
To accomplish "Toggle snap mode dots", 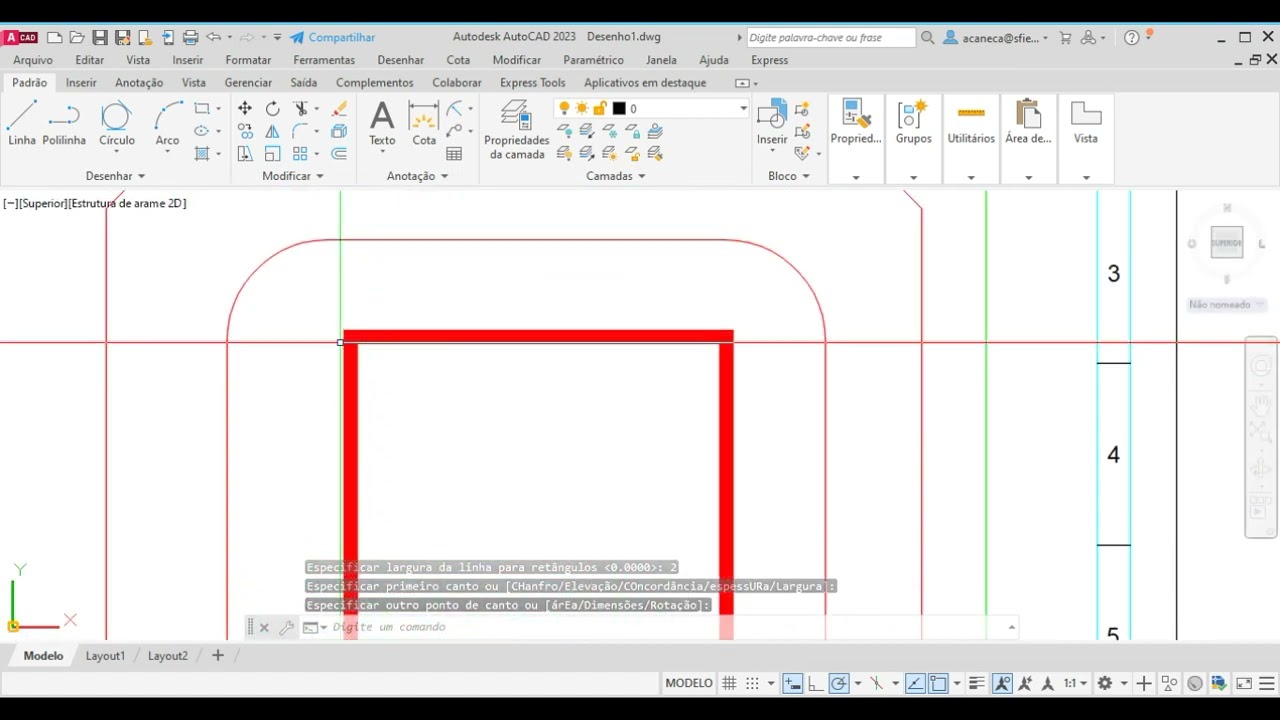I will click(x=752, y=683).
